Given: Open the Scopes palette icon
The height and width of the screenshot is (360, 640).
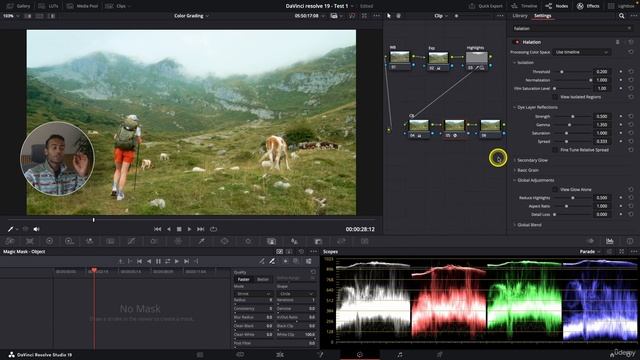Looking at the screenshot, I should [x=609, y=241].
